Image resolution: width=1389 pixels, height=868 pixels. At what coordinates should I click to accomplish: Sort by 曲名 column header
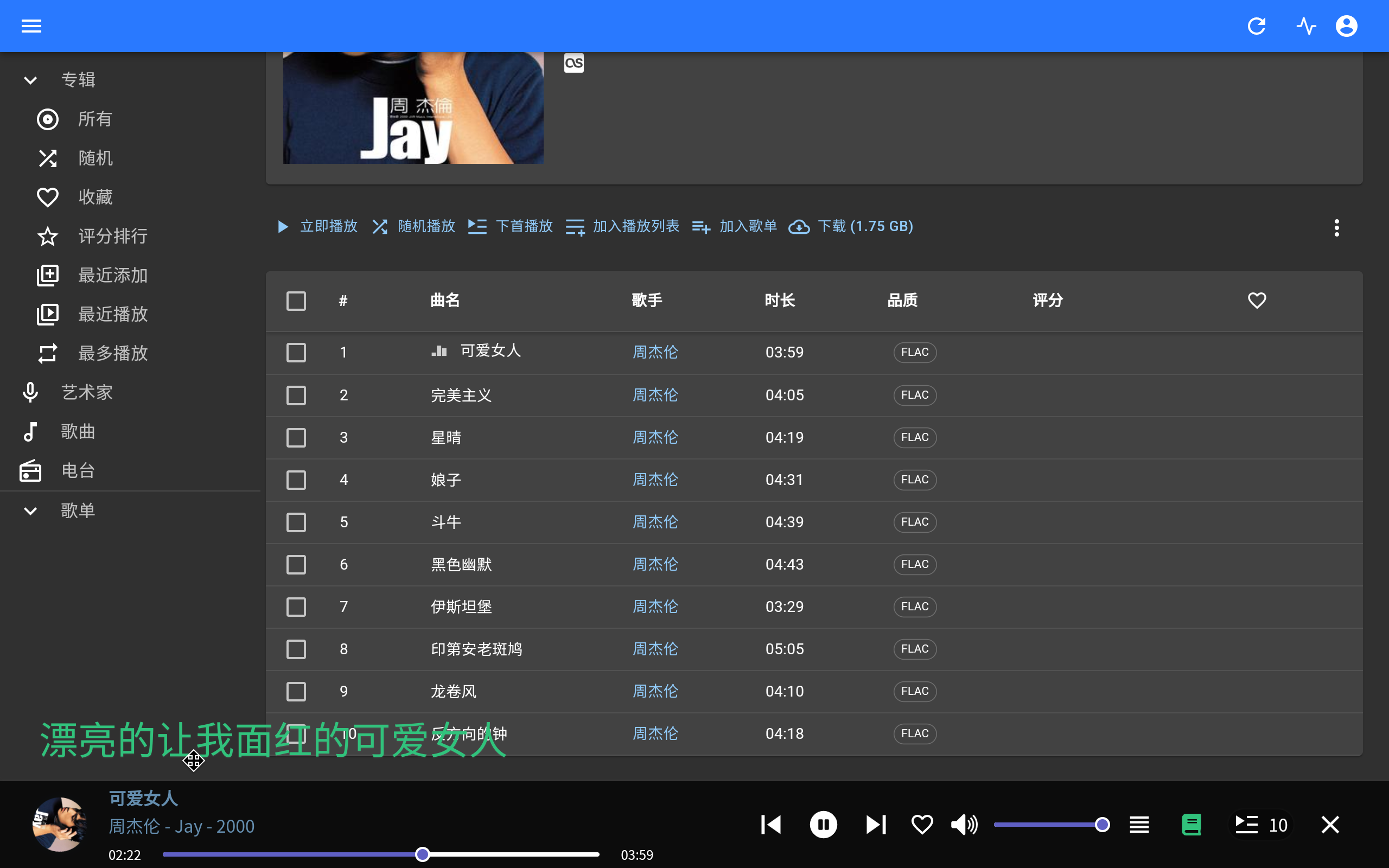(445, 300)
